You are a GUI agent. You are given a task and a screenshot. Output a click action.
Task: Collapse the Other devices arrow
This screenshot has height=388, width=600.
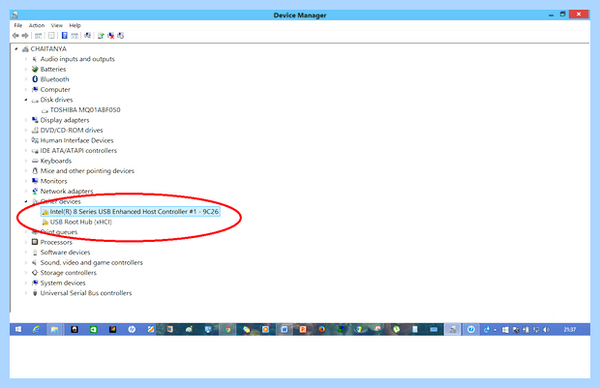tap(26, 202)
